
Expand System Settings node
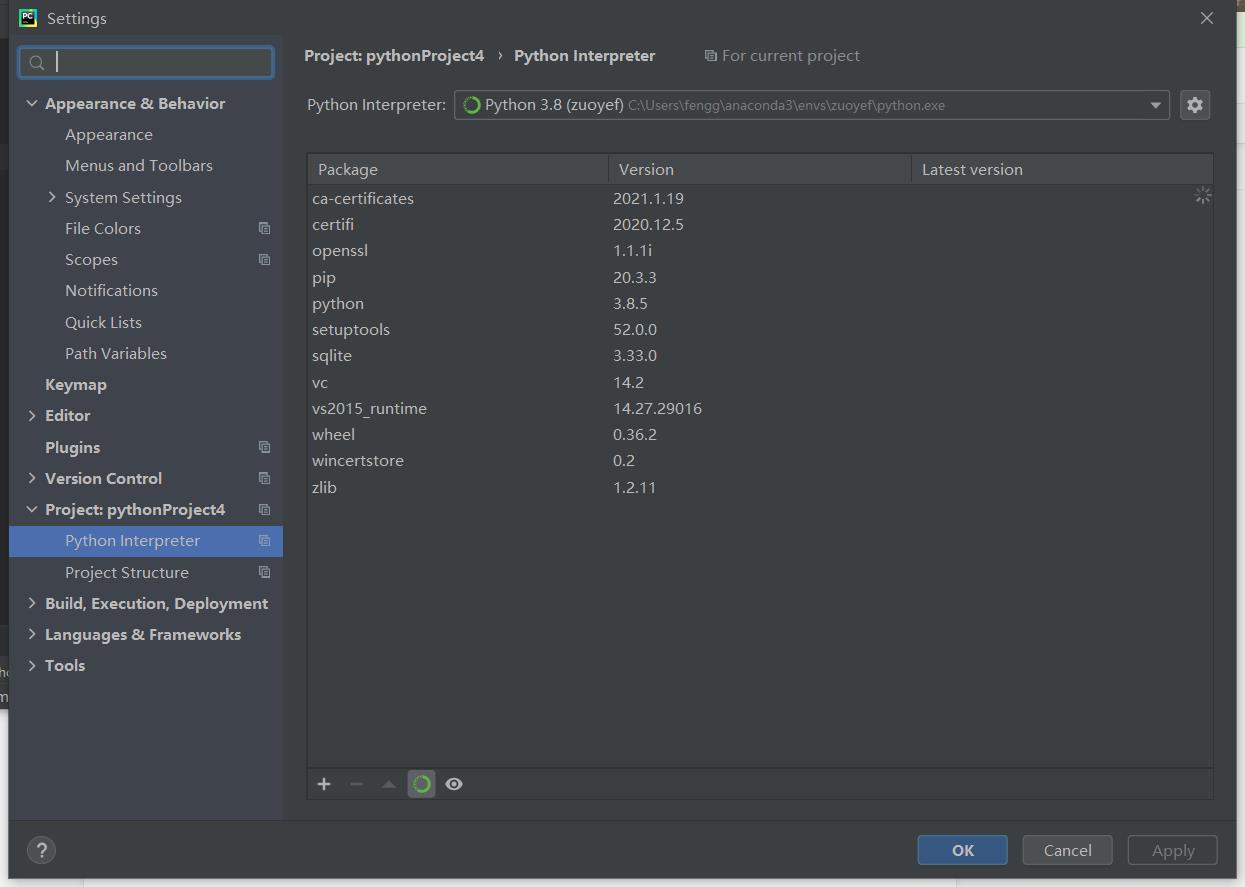[x=52, y=197]
